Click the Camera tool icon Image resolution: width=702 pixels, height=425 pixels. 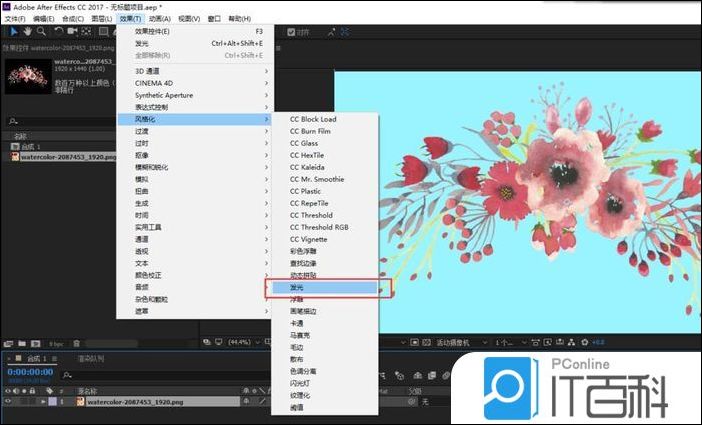tap(73, 32)
